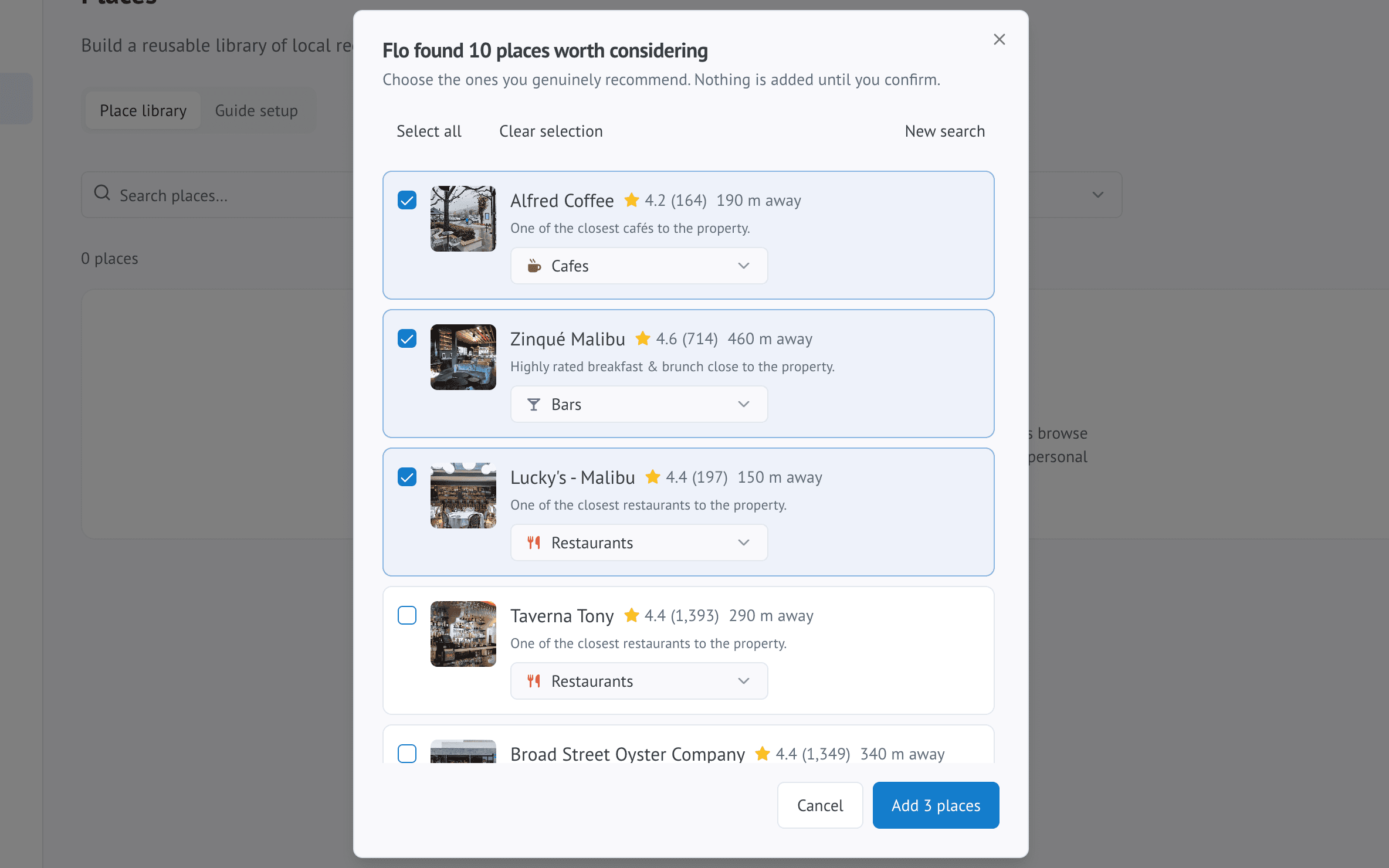Start a New search
Screen dimensions: 1389x868
point(945,131)
